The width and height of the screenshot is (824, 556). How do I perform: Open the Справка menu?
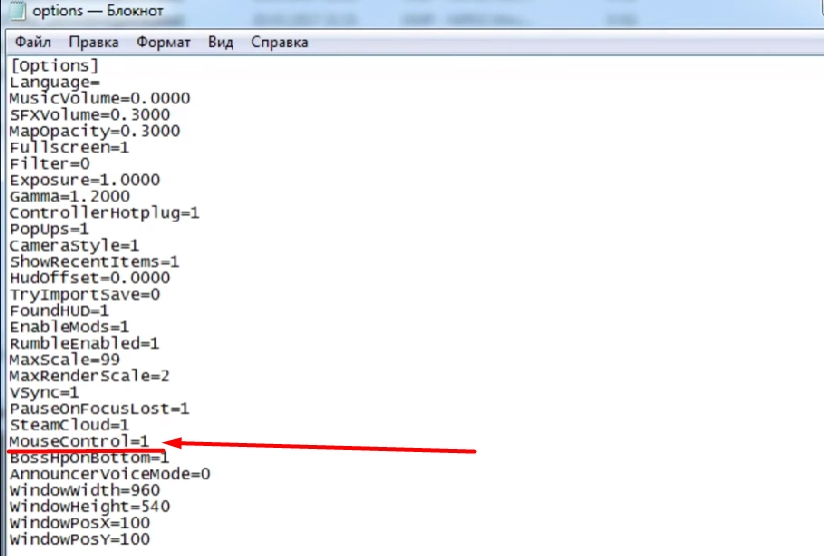(279, 42)
